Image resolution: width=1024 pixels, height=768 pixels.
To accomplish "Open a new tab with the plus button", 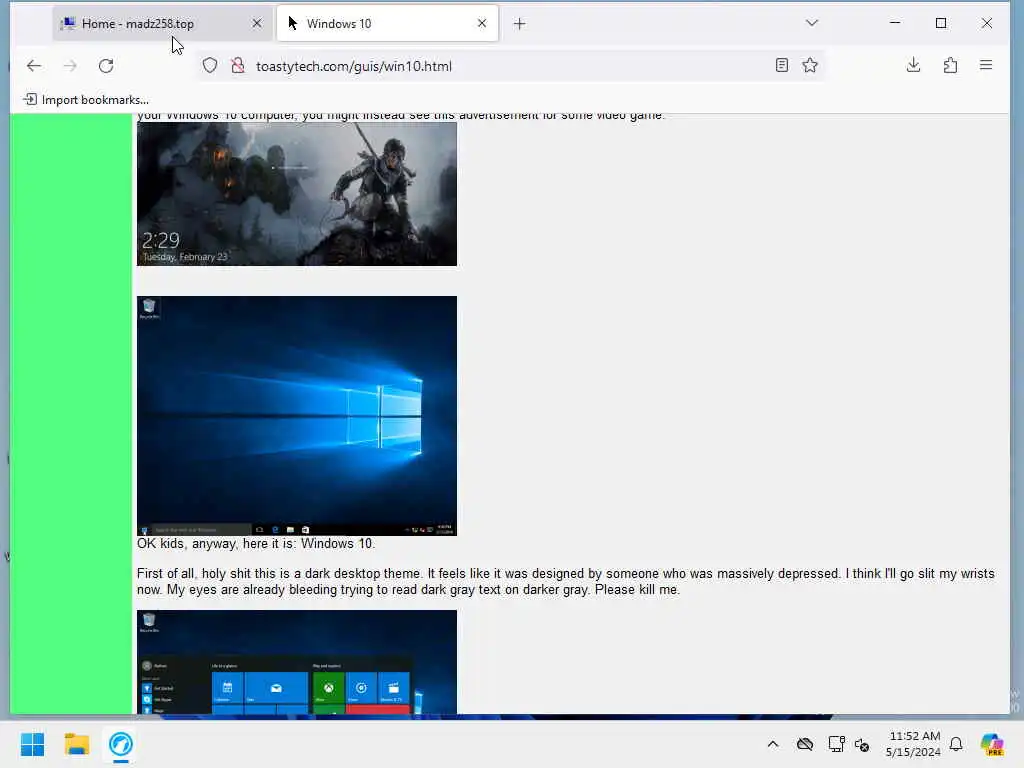I will point(519,24).
